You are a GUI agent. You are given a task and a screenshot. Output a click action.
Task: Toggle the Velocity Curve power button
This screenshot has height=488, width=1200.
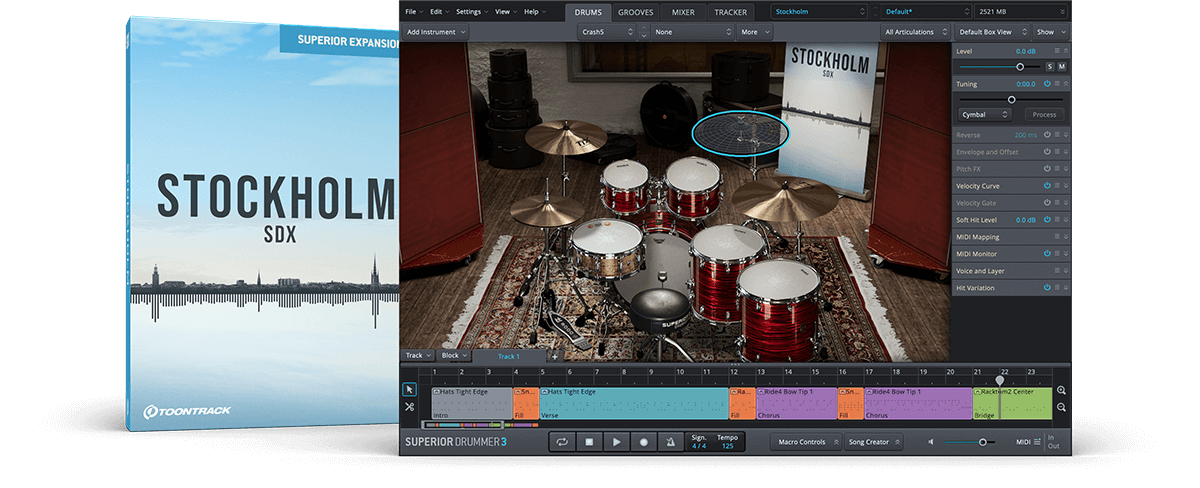point(1047,186)
